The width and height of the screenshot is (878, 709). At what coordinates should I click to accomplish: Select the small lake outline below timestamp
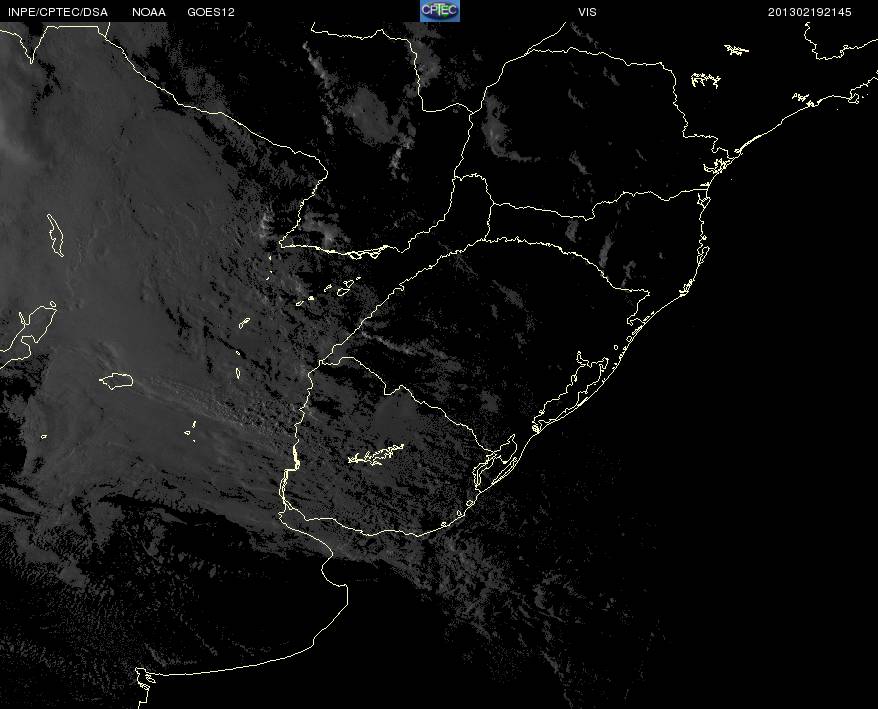click(736, 50)
